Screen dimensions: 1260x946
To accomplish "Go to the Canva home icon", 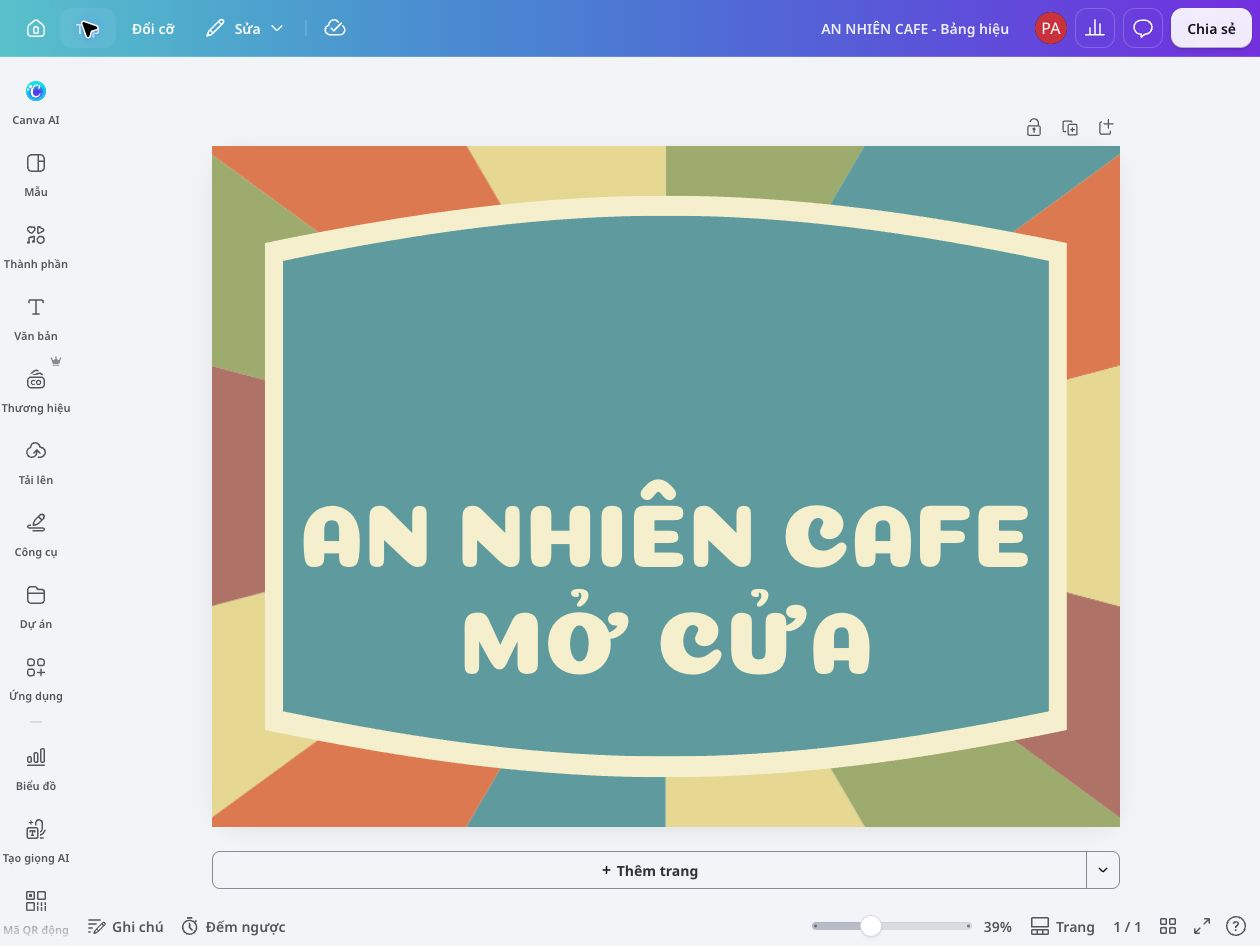I will (x=36, y=28).
